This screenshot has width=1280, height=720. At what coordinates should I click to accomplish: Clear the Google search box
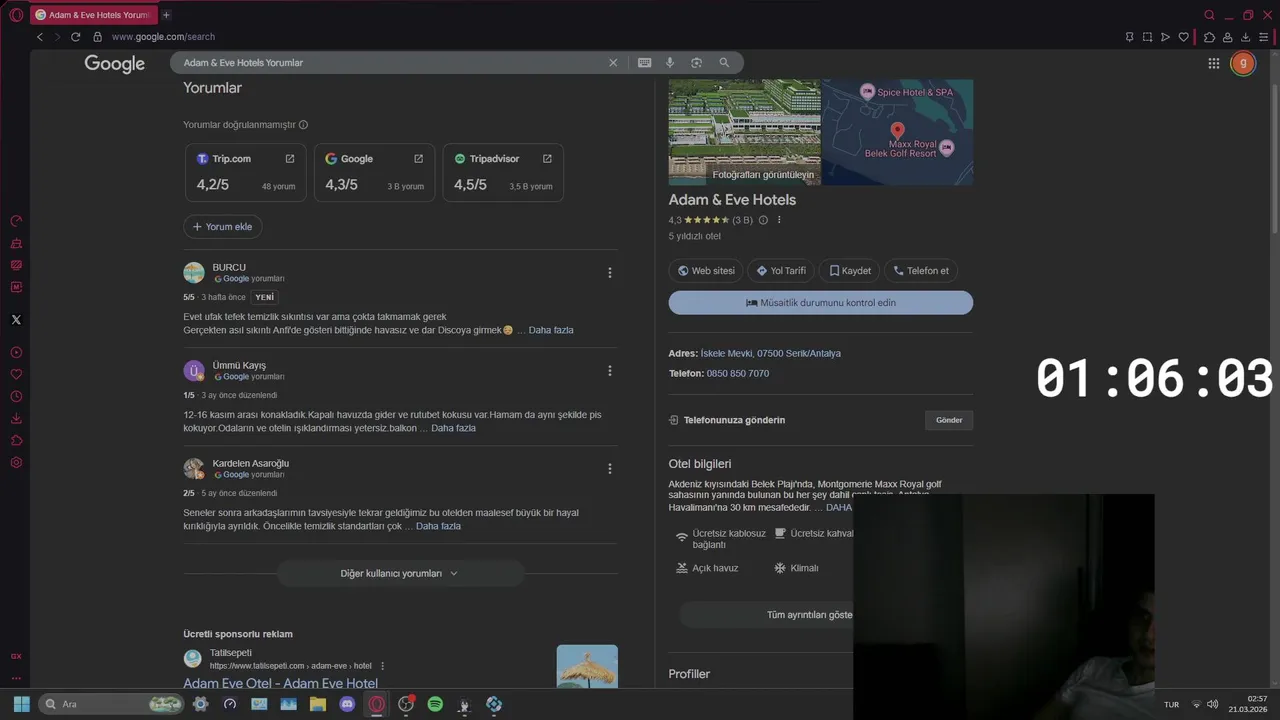click(613, 62)
